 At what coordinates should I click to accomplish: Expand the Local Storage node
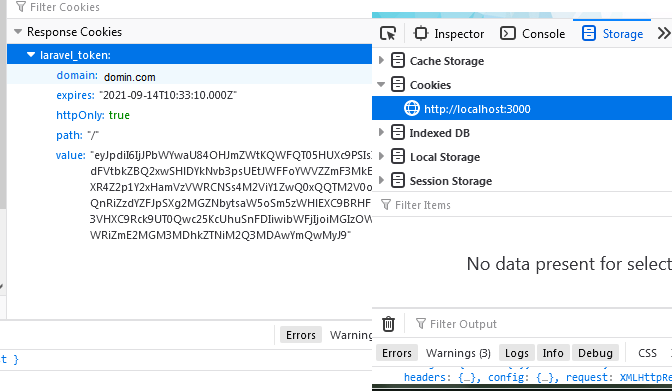[381, 156]
